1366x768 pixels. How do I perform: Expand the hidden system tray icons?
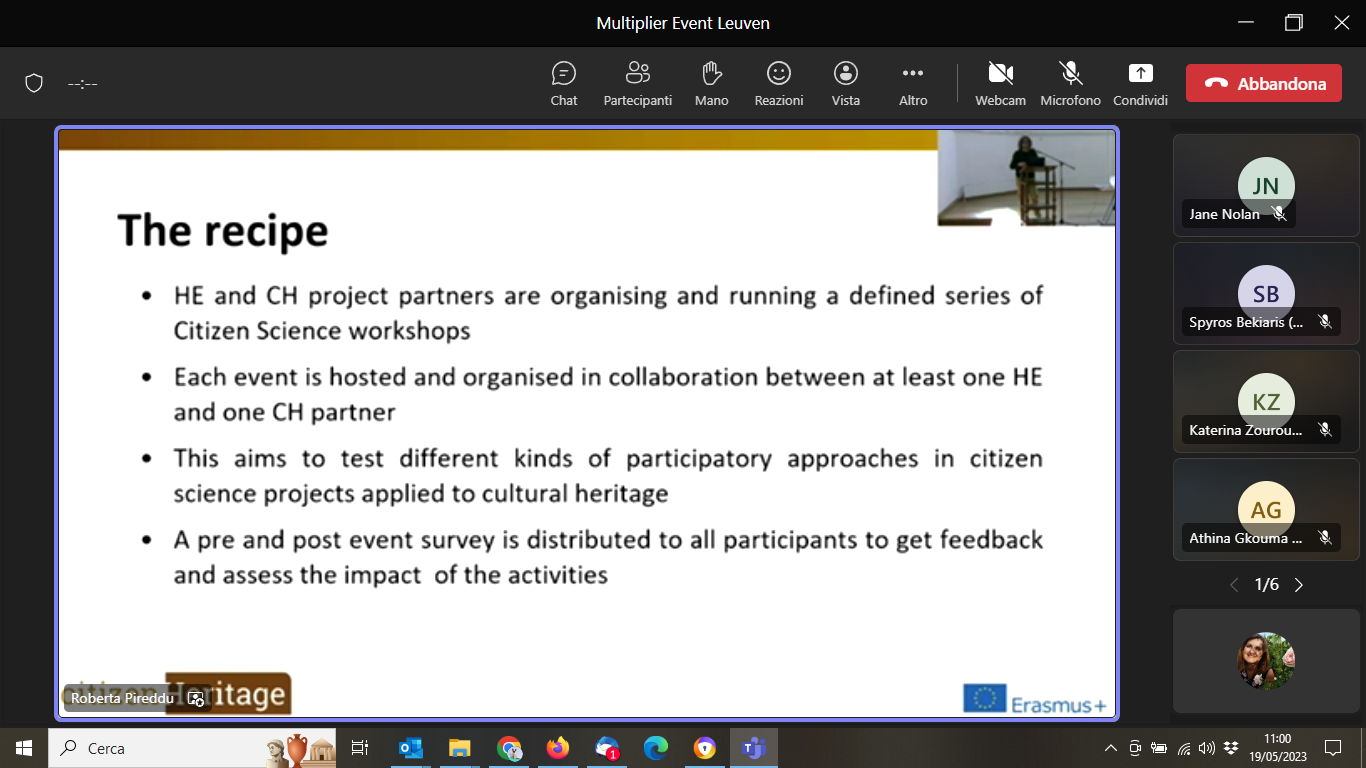point(1111,748)
